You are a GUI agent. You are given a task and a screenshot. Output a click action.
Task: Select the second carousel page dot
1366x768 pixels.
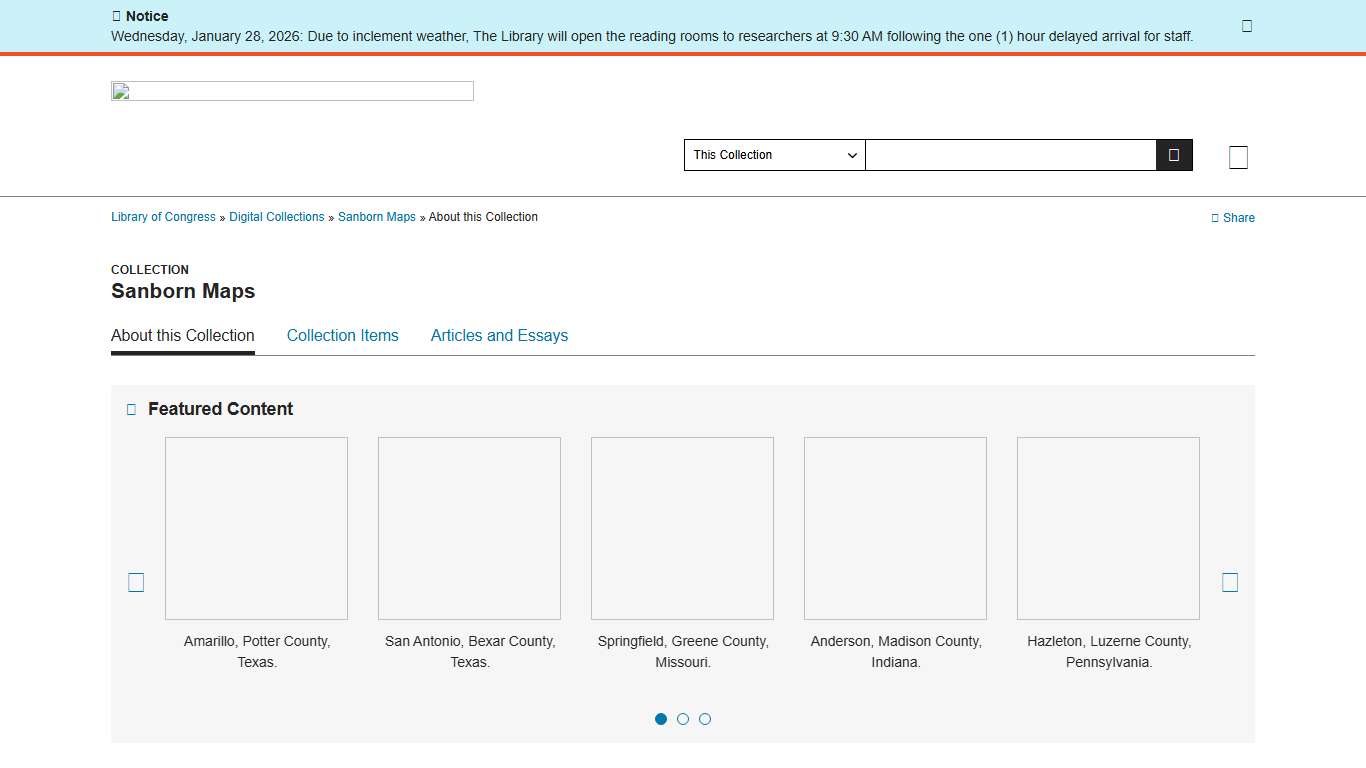(x=683, y=719)
